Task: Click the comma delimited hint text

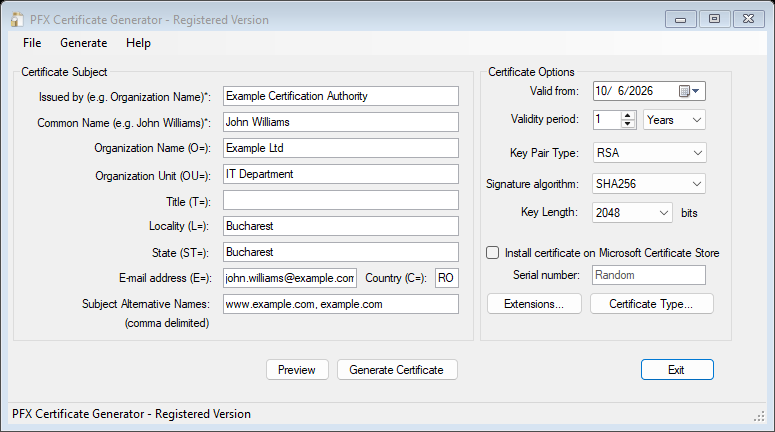Action: click(x=167, y=323)
